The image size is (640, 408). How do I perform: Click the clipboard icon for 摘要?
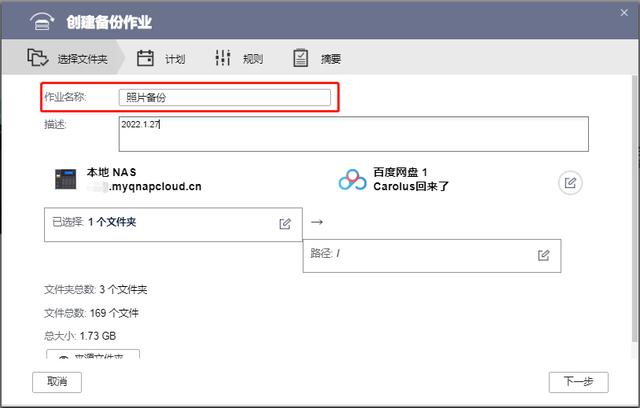coord(300,58)
